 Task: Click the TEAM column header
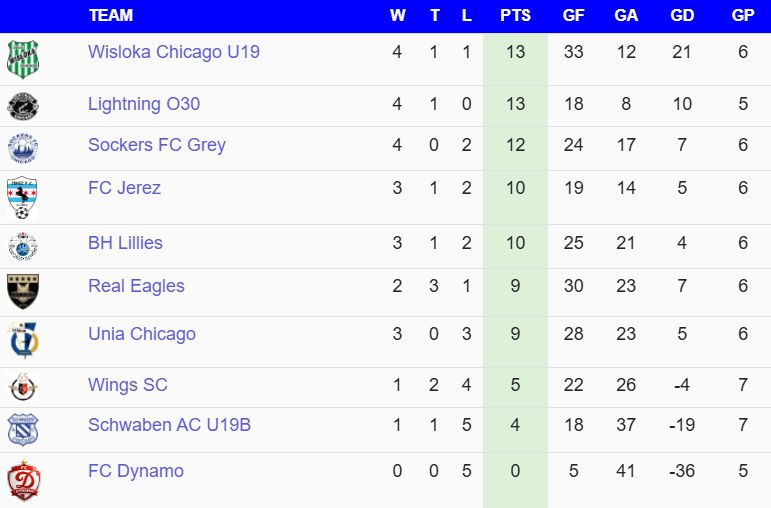click(x=111, y=16)
